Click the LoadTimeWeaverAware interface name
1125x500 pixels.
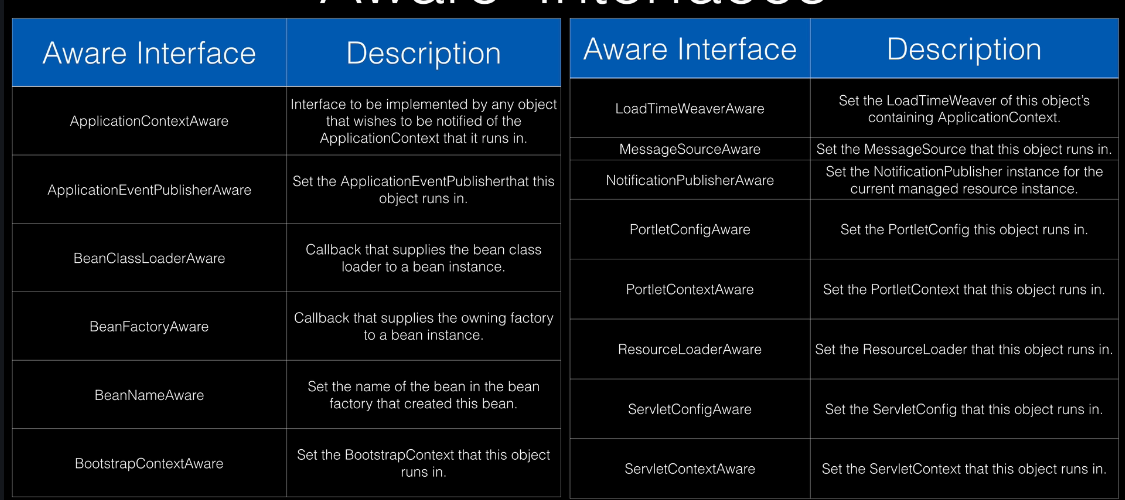[x=690, y=108]
